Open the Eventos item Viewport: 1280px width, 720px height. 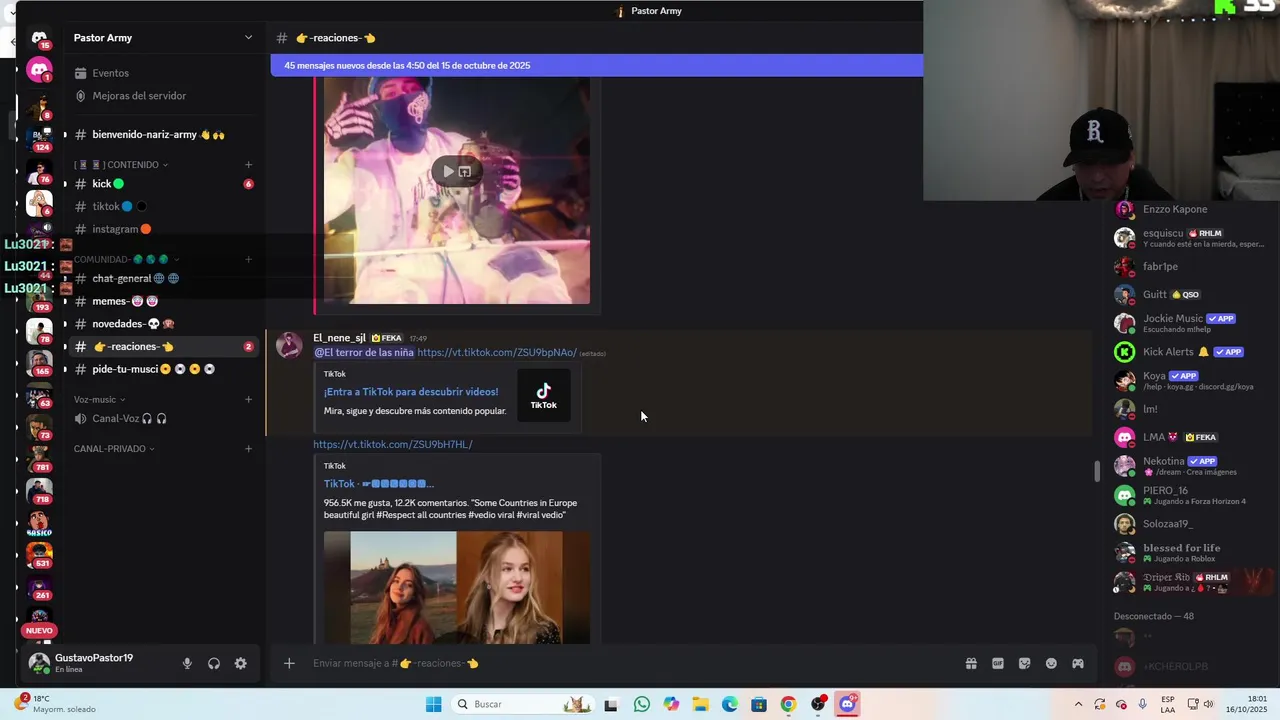[x=164, y=73]
